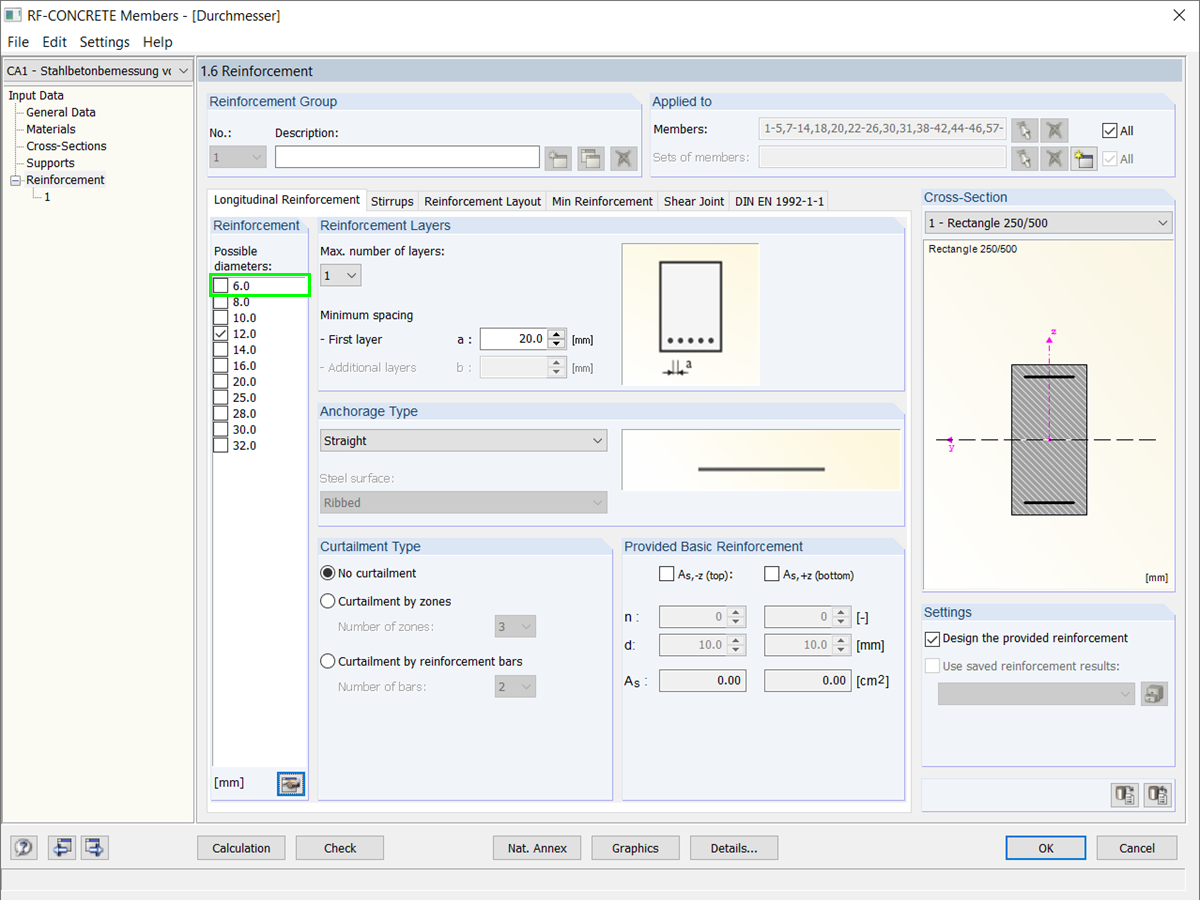This screenshot has width=1200, height=900.
Task: Click the Description input field
Action: click(x=407, y=157)
